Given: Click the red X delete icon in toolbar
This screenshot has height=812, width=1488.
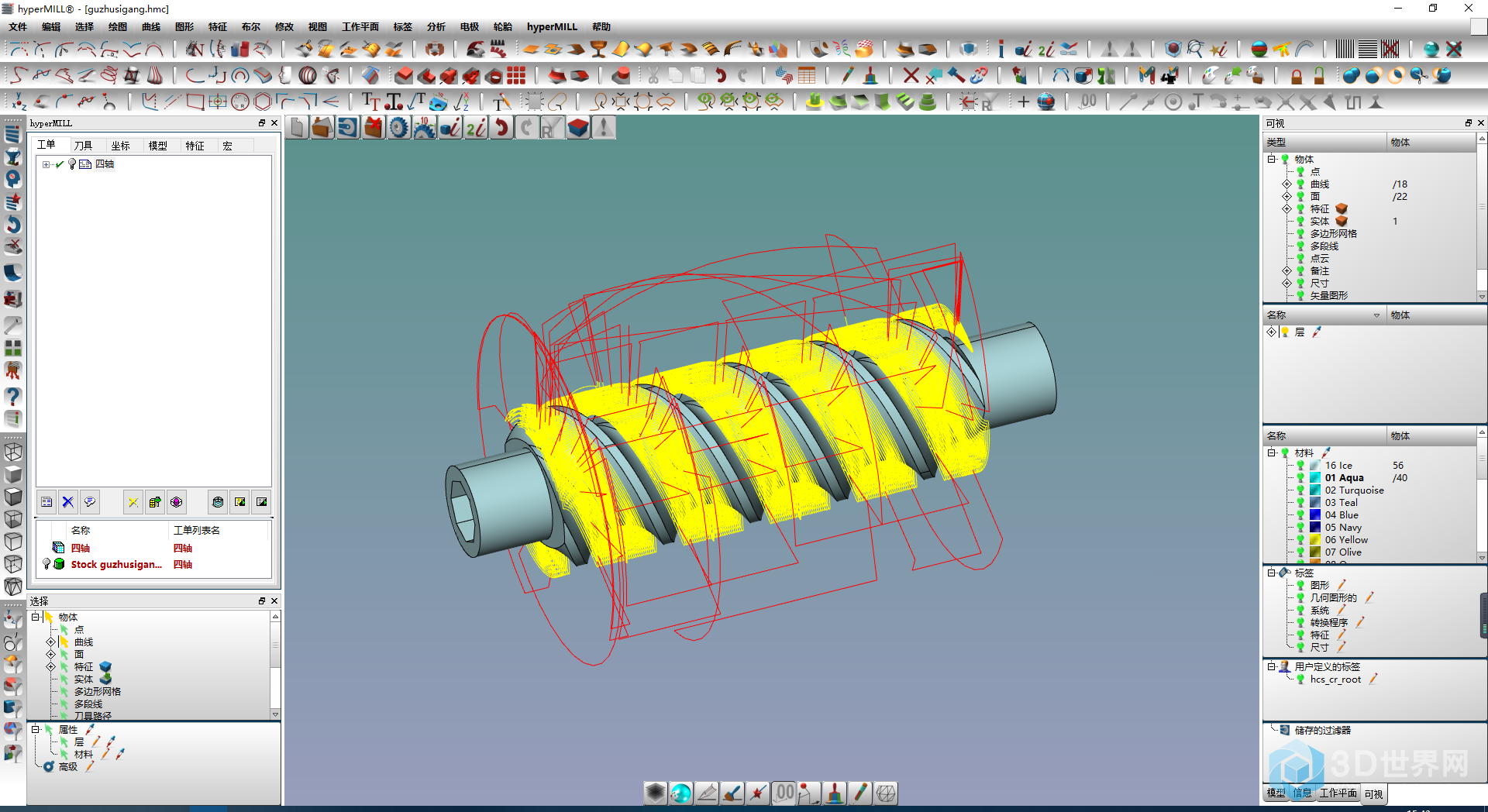Looking at the screenshot, I should click(911, 75).
